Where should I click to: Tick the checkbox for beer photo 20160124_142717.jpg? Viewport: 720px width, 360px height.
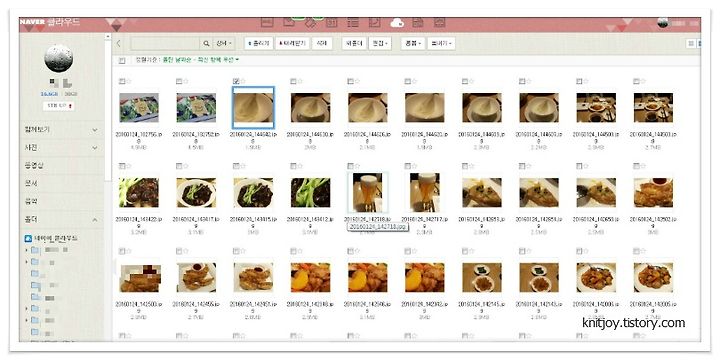tap(408, 166)
